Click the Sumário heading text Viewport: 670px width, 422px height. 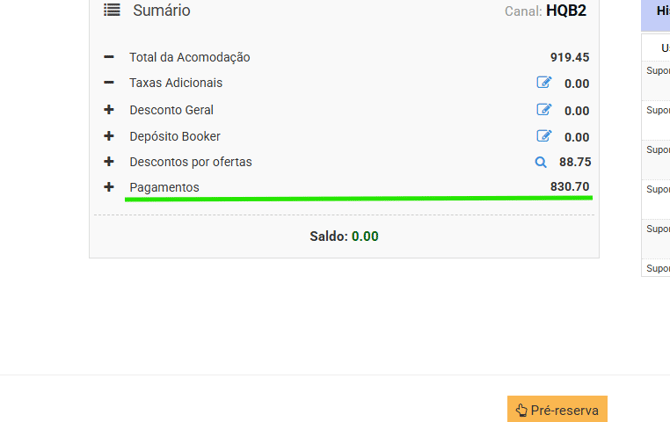(161, 10)
